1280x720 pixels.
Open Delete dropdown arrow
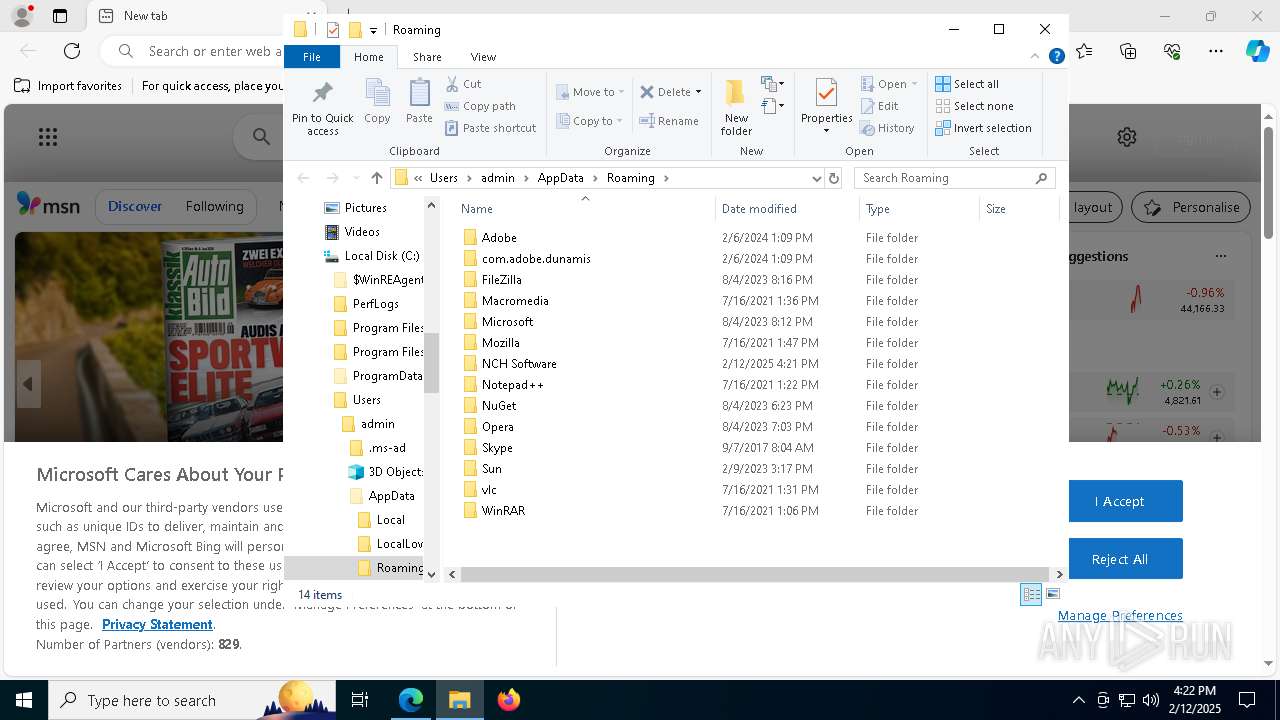tap(698, 92)
